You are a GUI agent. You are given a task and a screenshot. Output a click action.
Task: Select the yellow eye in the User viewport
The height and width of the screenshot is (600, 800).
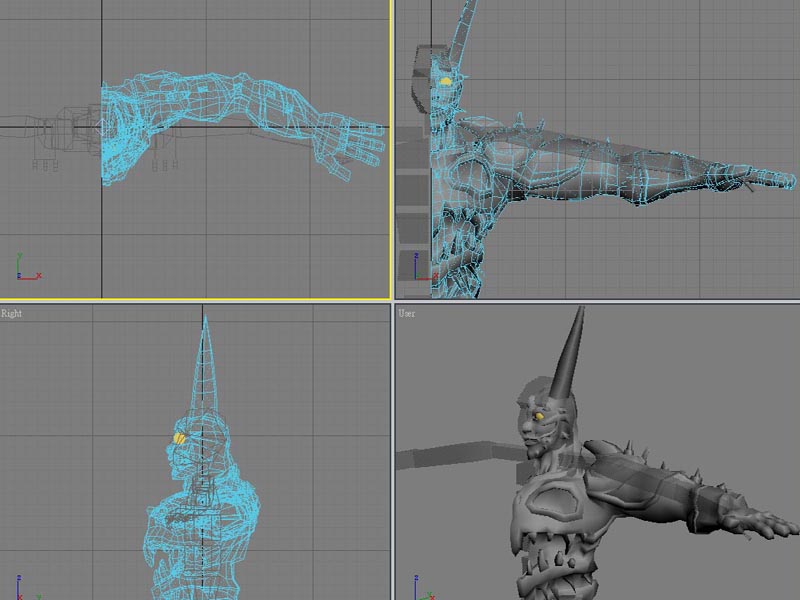539,417
